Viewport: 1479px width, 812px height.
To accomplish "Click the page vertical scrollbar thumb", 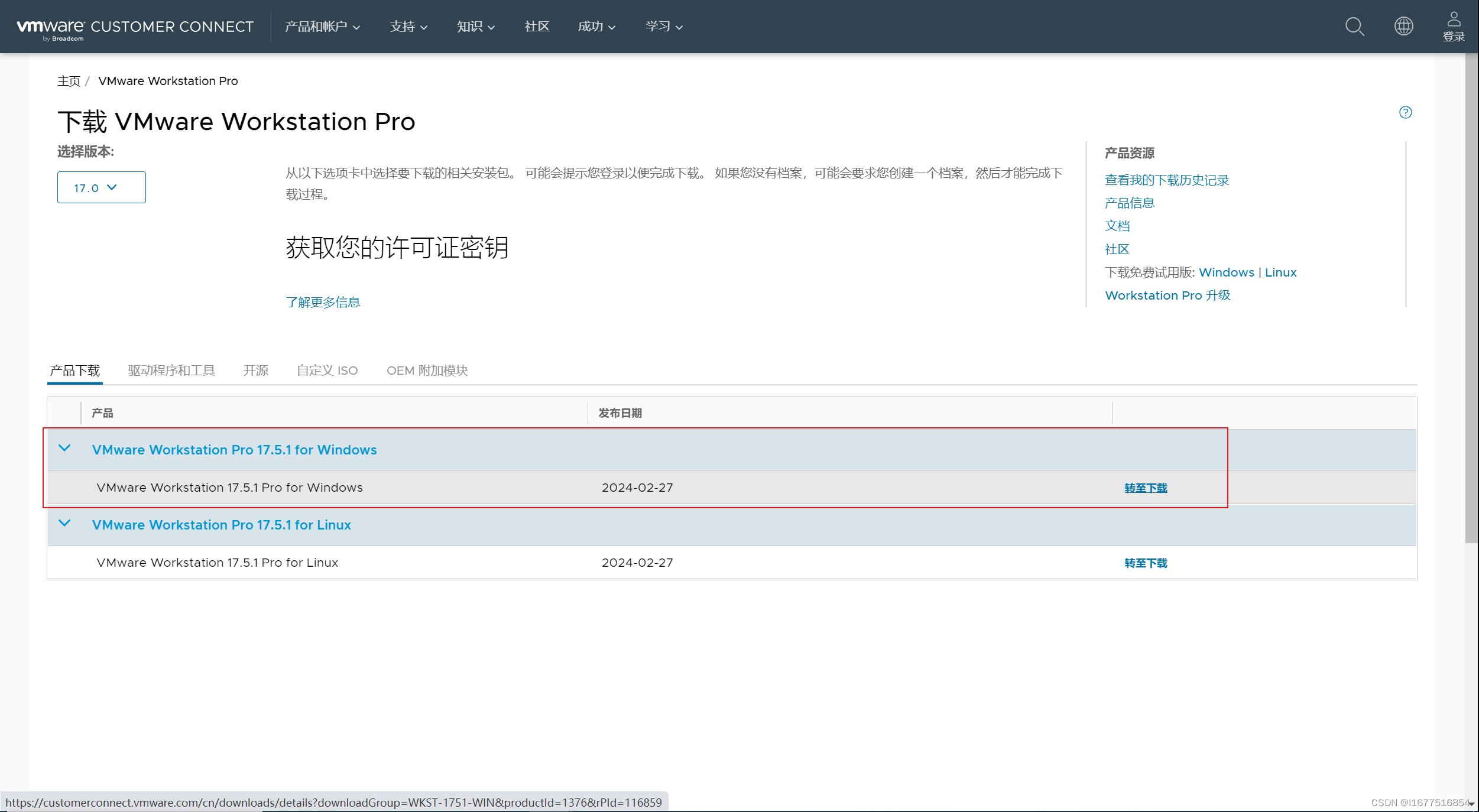I will point(1471,298).
